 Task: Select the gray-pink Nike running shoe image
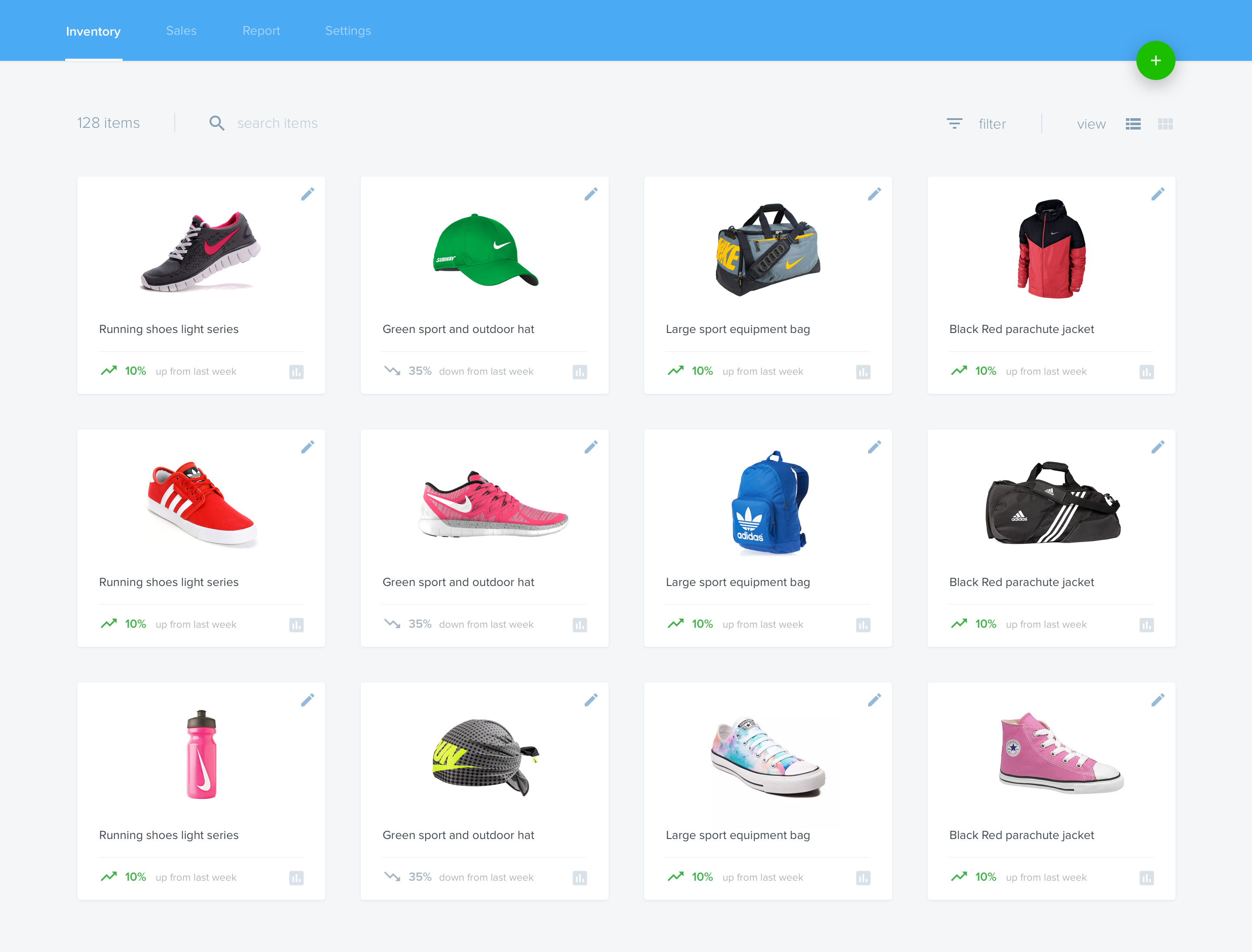click(x=201, y=252)
